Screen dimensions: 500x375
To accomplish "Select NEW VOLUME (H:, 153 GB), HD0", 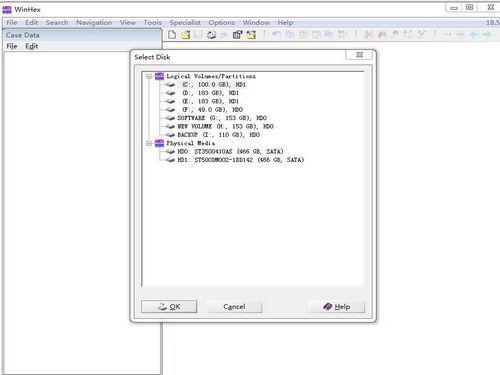I will 225,126.
